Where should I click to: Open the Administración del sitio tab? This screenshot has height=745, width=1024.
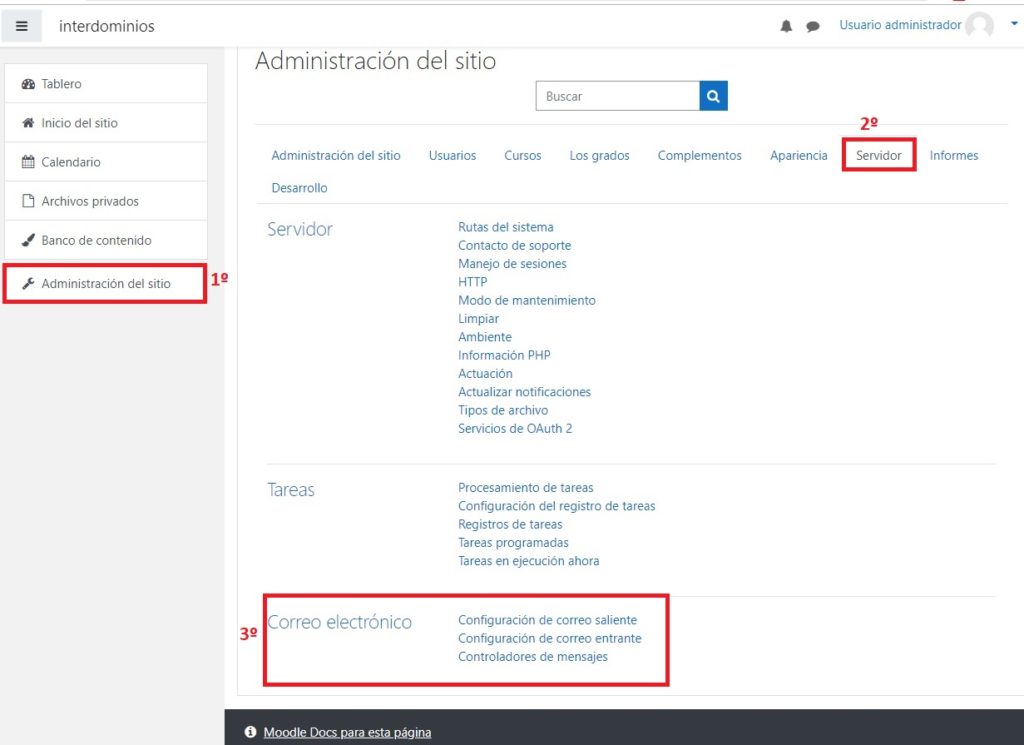point(336,155)
